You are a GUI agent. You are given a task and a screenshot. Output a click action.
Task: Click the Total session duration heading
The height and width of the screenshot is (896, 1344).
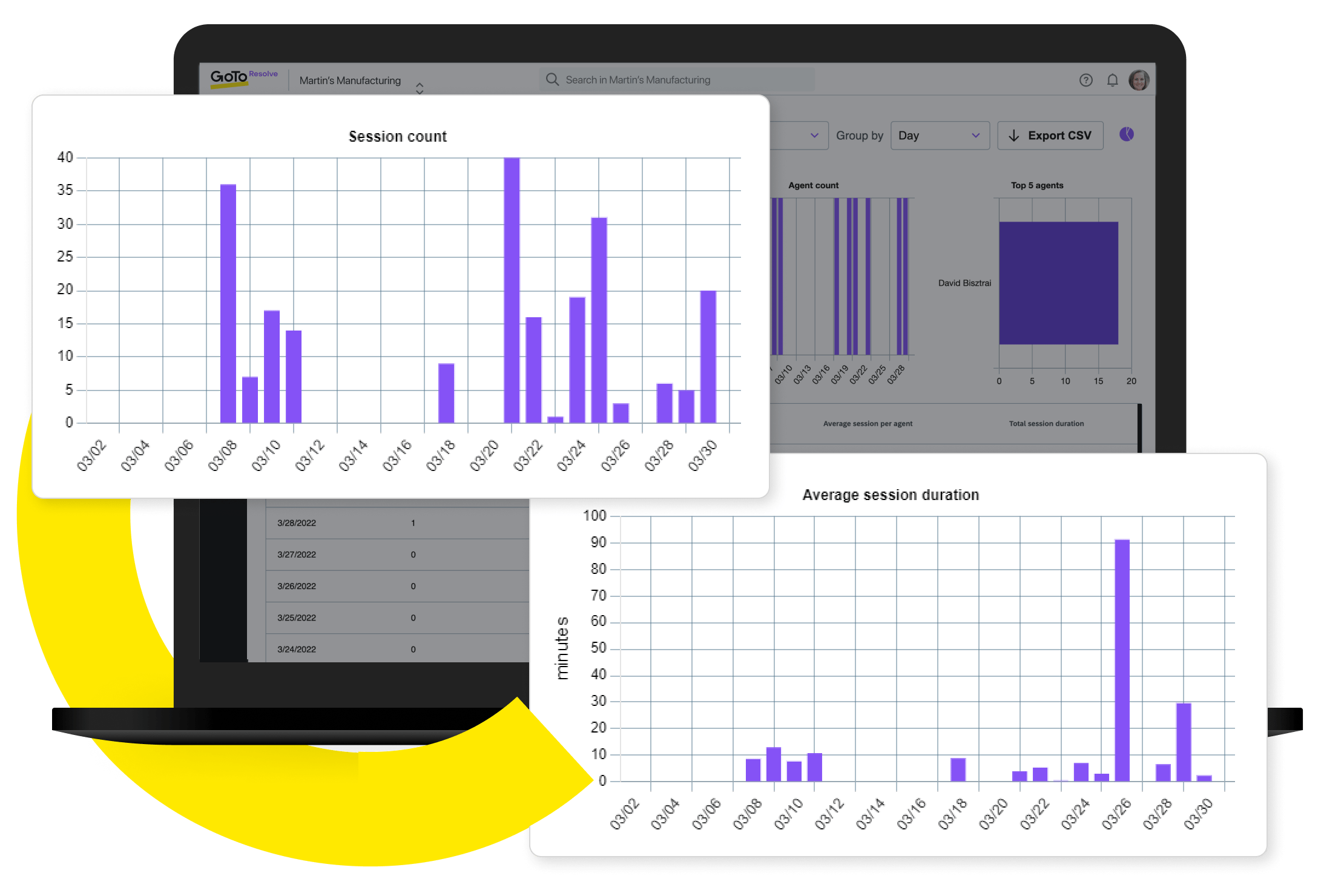pos(1046,424)
